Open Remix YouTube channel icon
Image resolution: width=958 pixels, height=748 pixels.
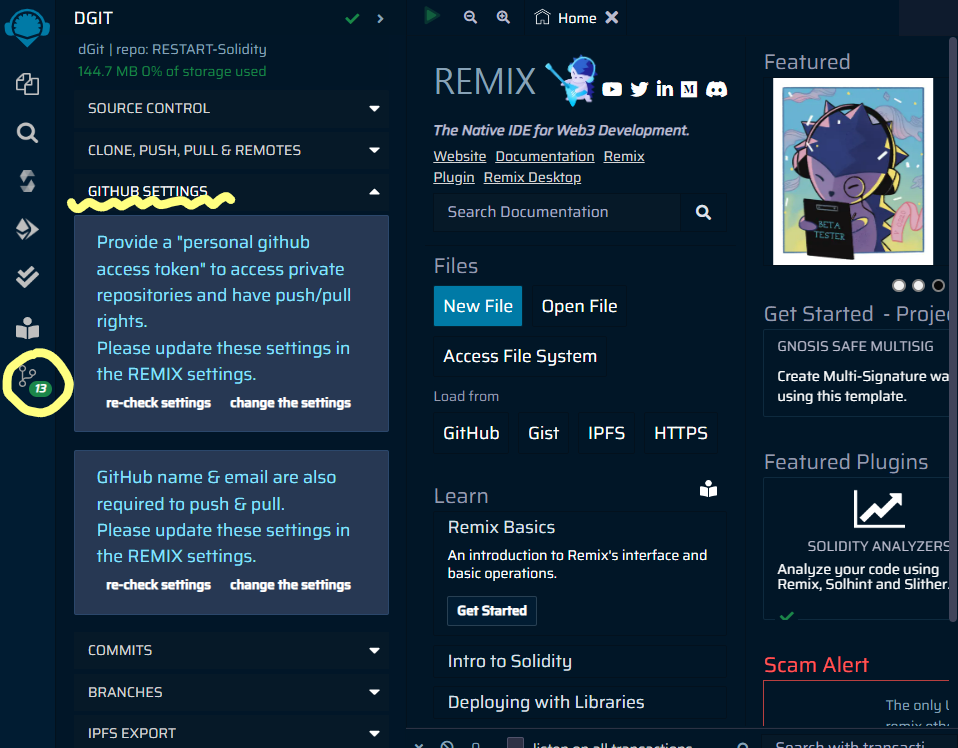(612, 90)
